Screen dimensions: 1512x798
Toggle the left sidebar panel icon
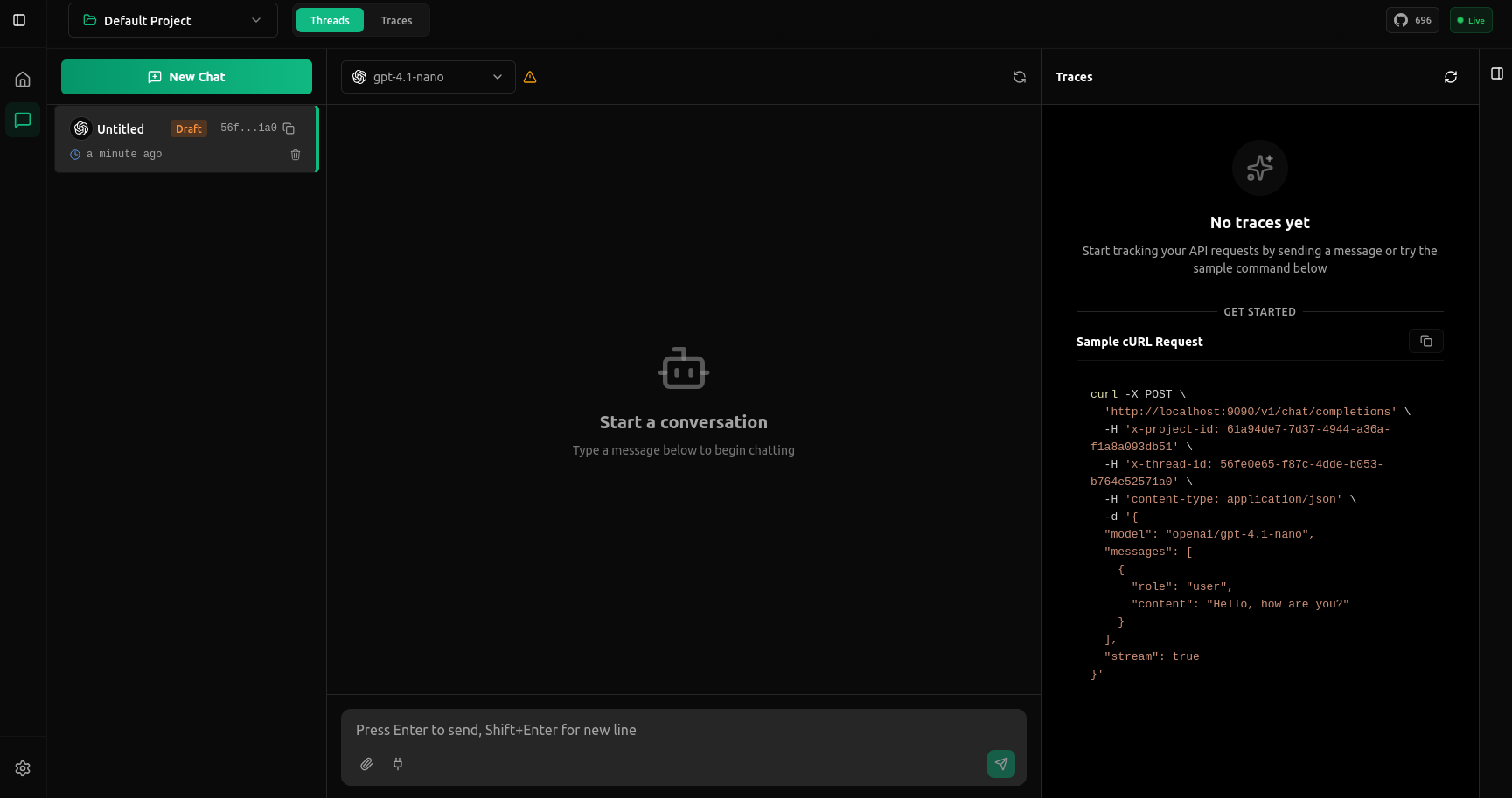(19, 20)
